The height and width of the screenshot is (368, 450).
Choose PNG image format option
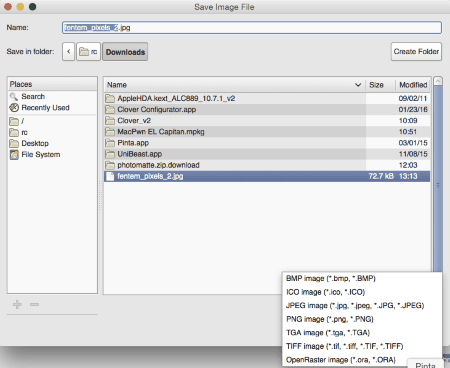click(x=362, y=319)
